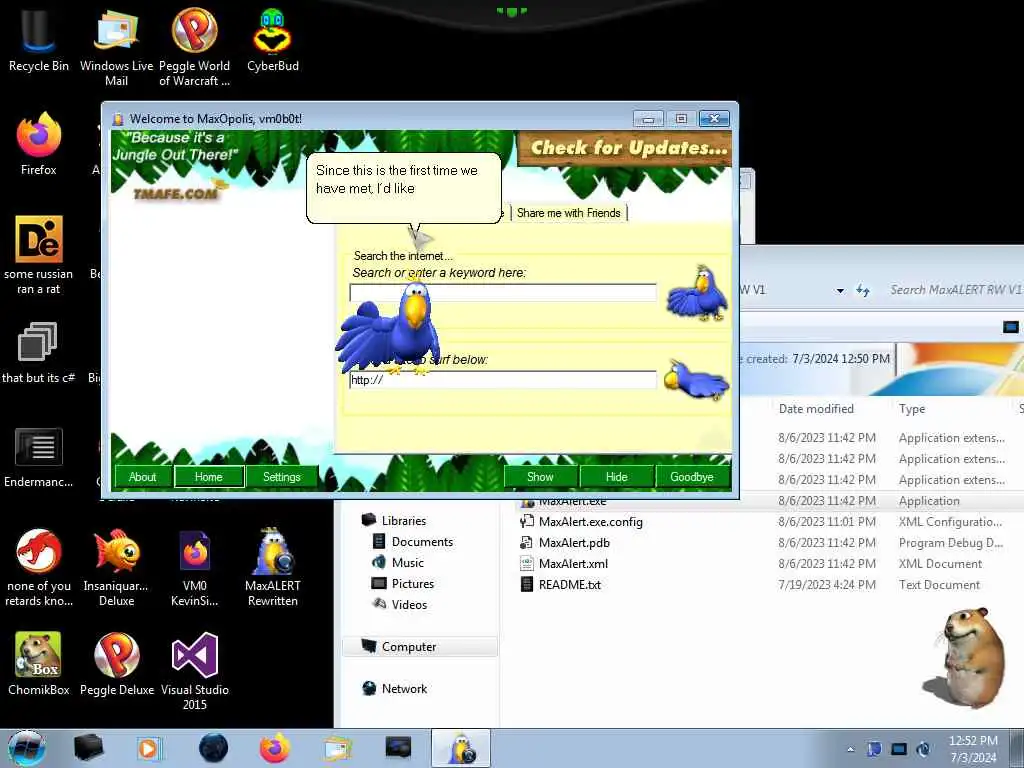Open the ChomikBox desktop icon

point(39,664)
